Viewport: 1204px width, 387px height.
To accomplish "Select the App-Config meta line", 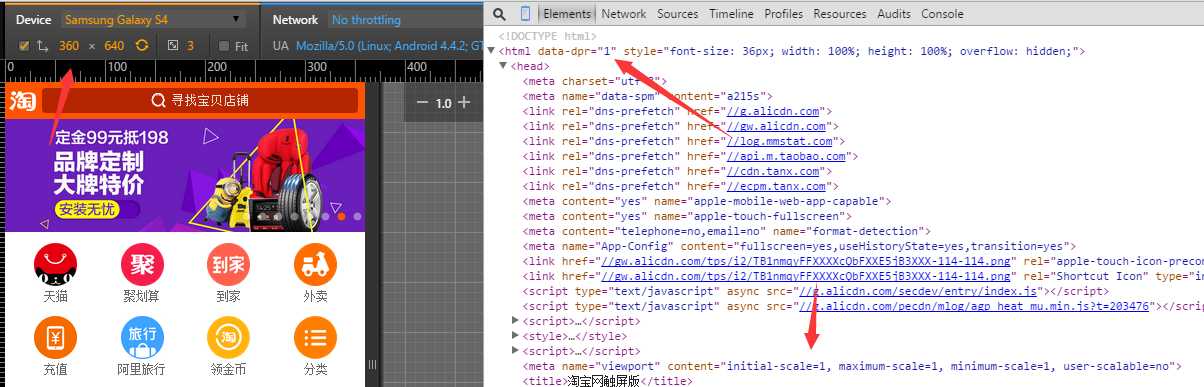I will (800, 246).
